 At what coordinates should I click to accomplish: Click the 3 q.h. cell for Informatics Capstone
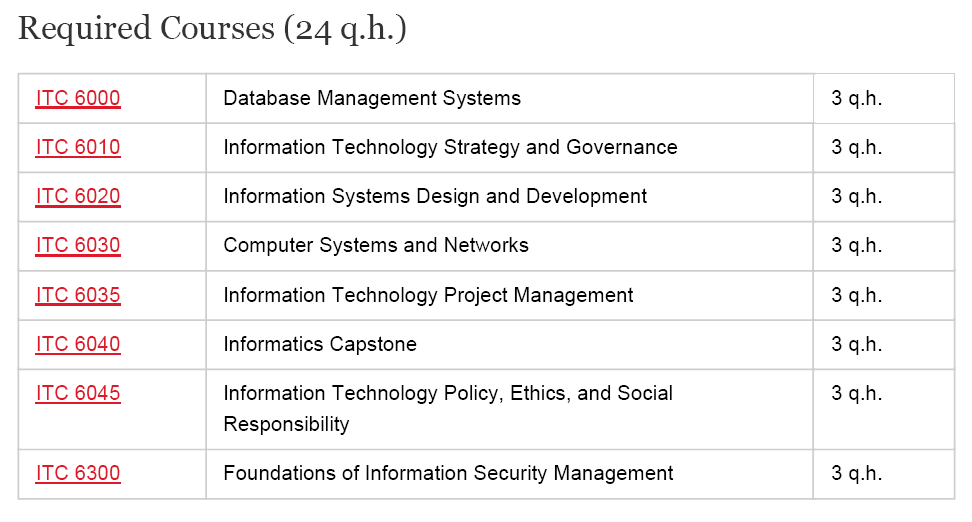857,344
